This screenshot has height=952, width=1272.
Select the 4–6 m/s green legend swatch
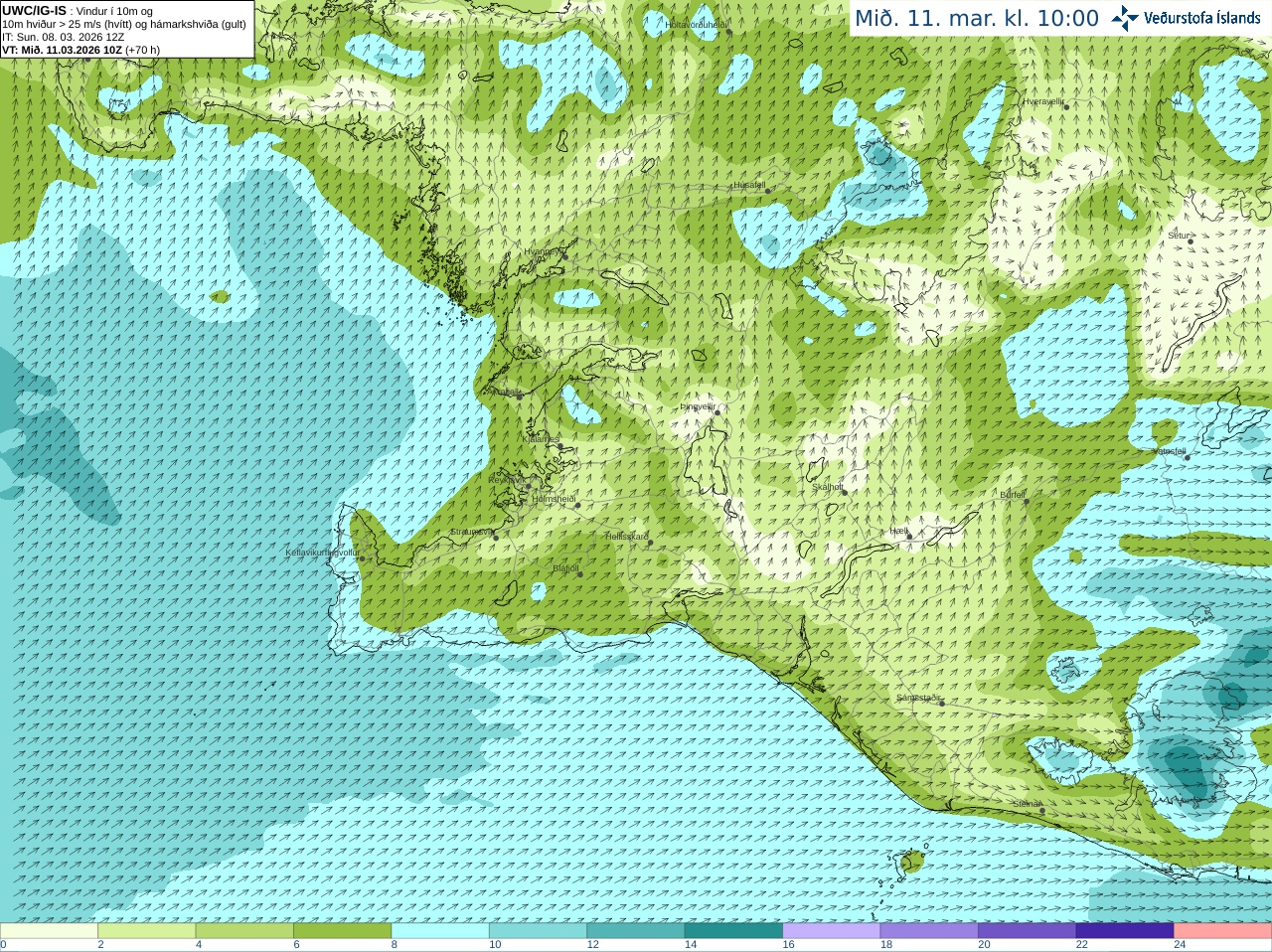[x=244, y=931]
